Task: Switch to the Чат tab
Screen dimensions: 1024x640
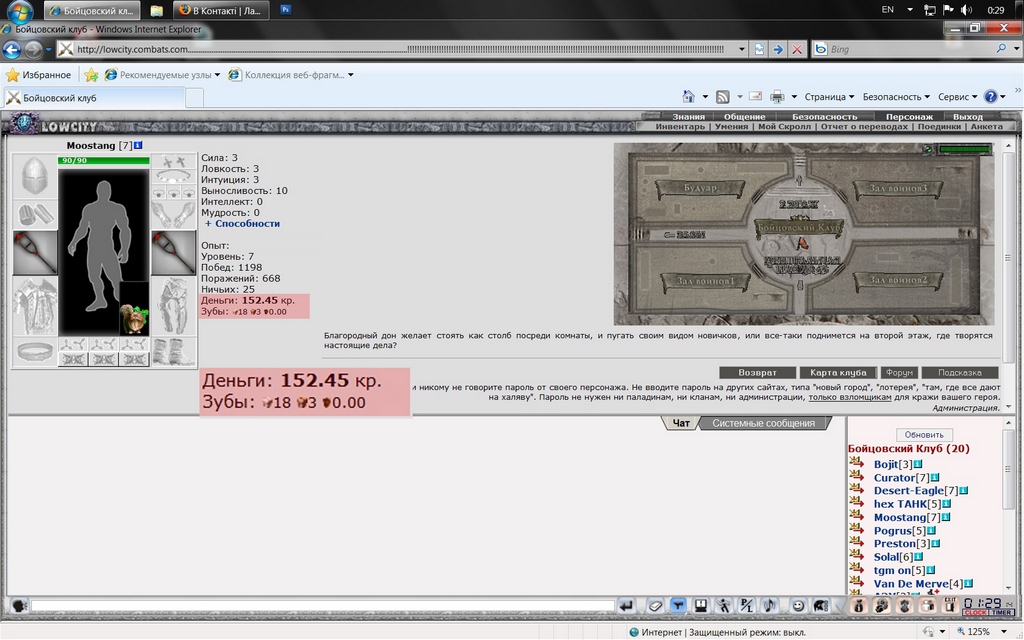Action: pos(681,423)
